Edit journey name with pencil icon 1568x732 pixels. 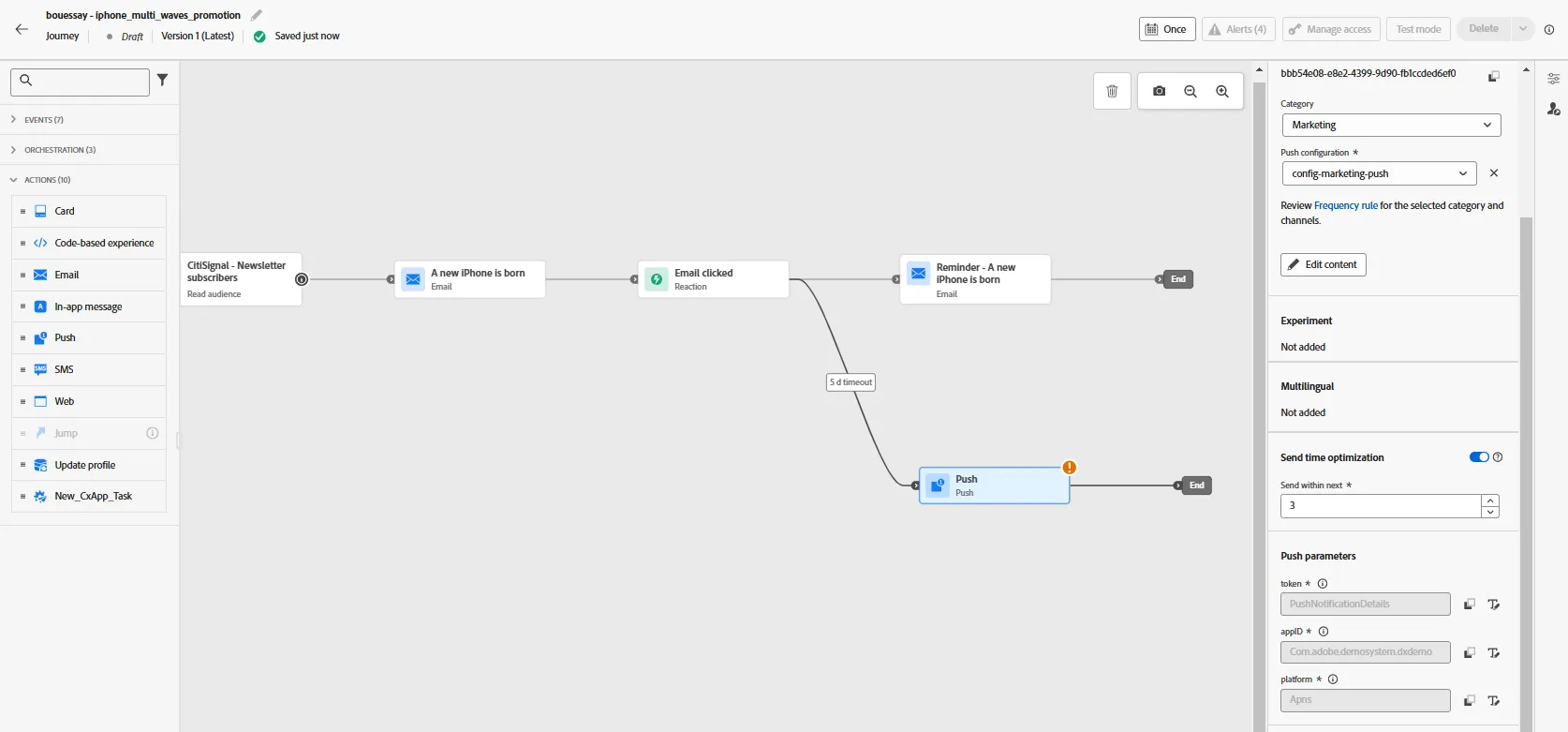pos(257,15)
